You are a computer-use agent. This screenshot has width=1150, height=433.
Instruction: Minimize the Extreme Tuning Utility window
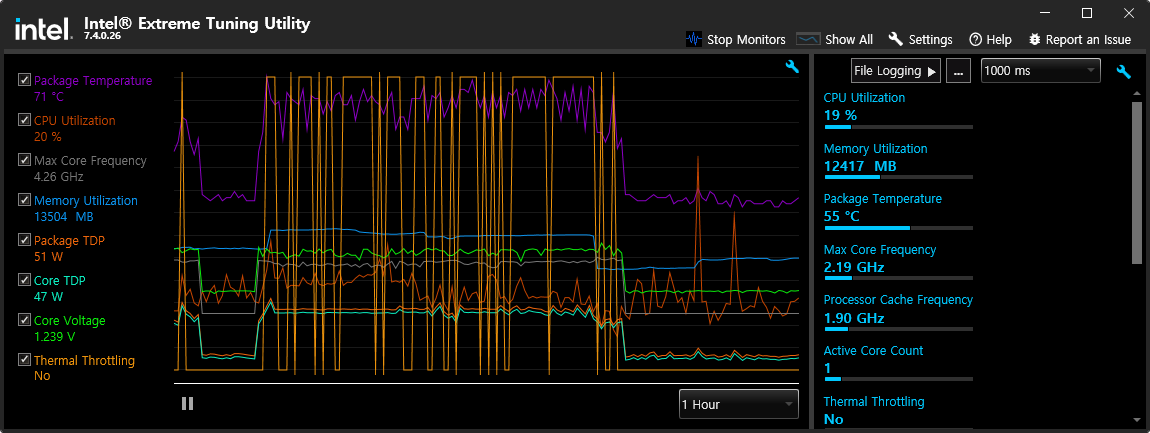coord(1047,13)
